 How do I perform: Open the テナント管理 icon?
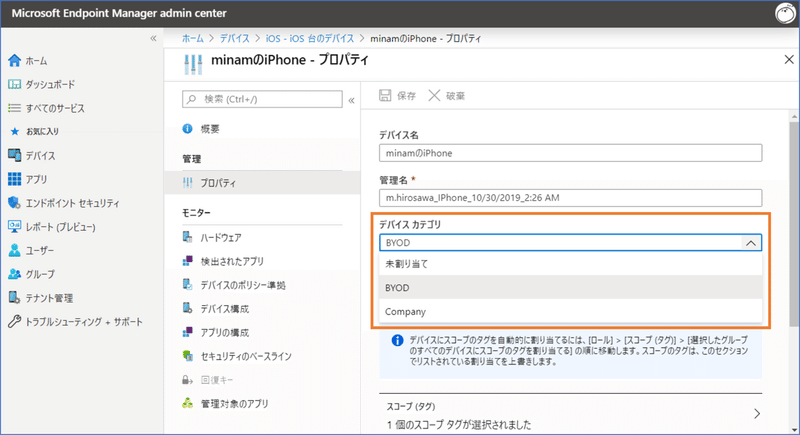pos(14,298)
